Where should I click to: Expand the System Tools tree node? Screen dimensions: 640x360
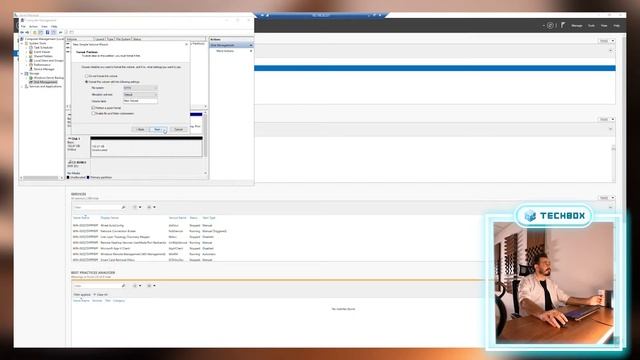(22, 43)
